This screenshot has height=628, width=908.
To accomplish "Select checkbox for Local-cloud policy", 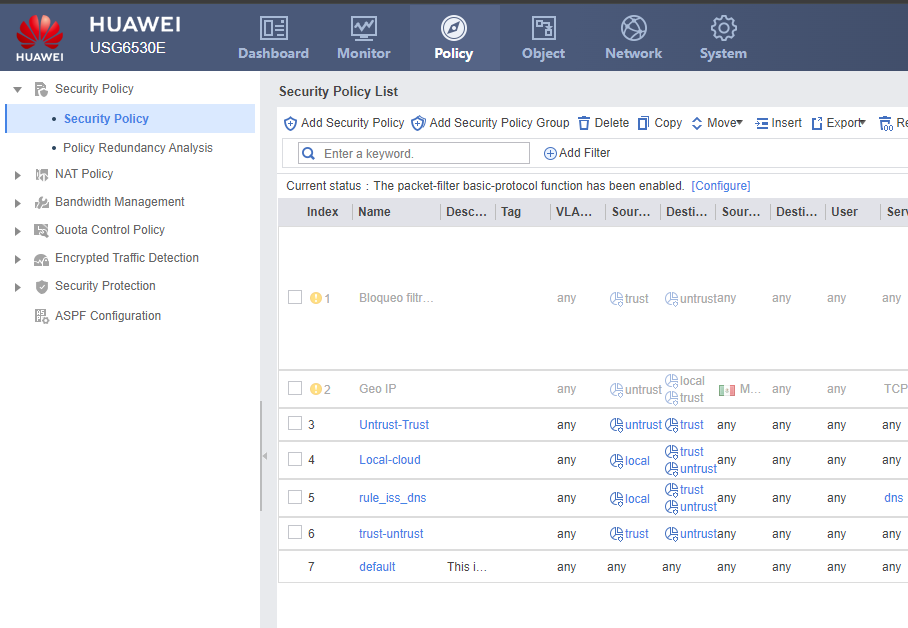I will tap(295, 459).
